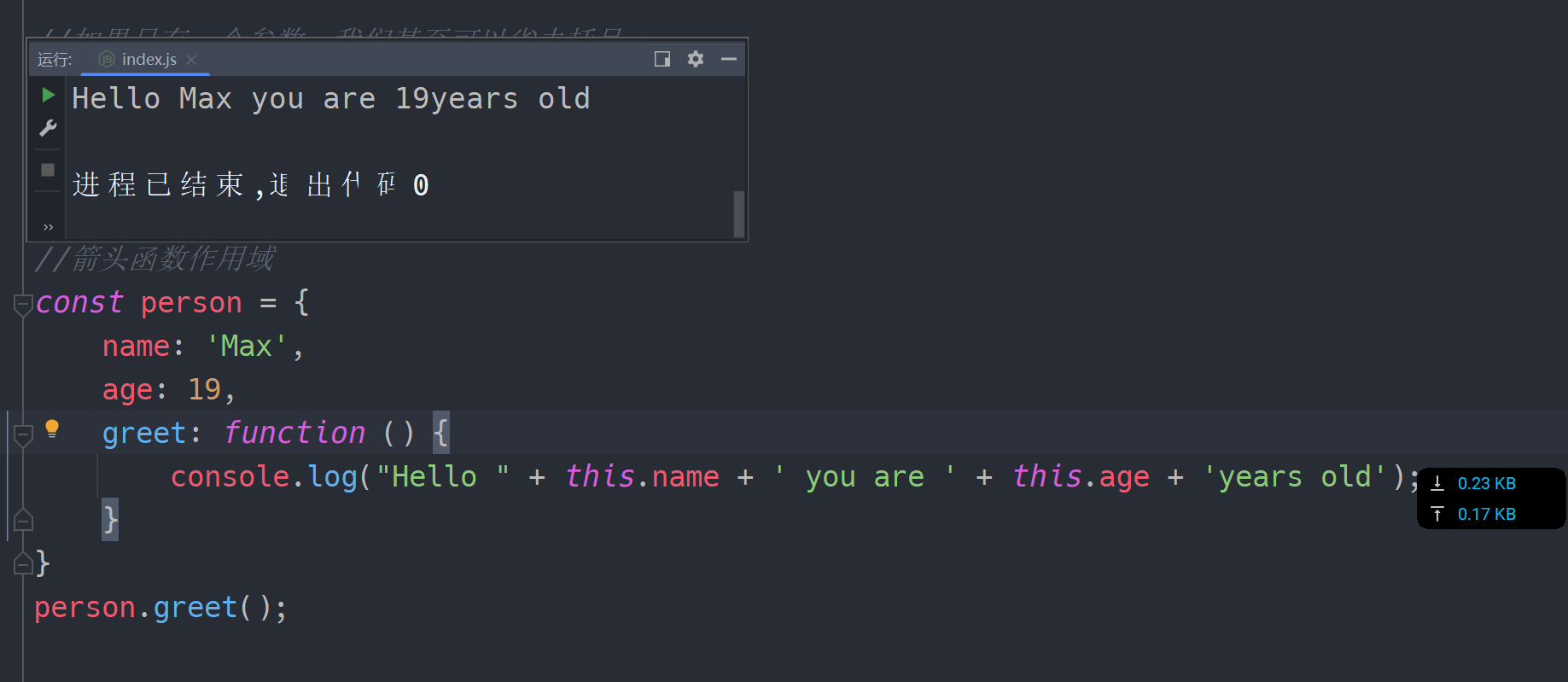This screenshot has width=1568, height=682.
Task: Hide the Run panel with minus icon
Action: point(729,59)
